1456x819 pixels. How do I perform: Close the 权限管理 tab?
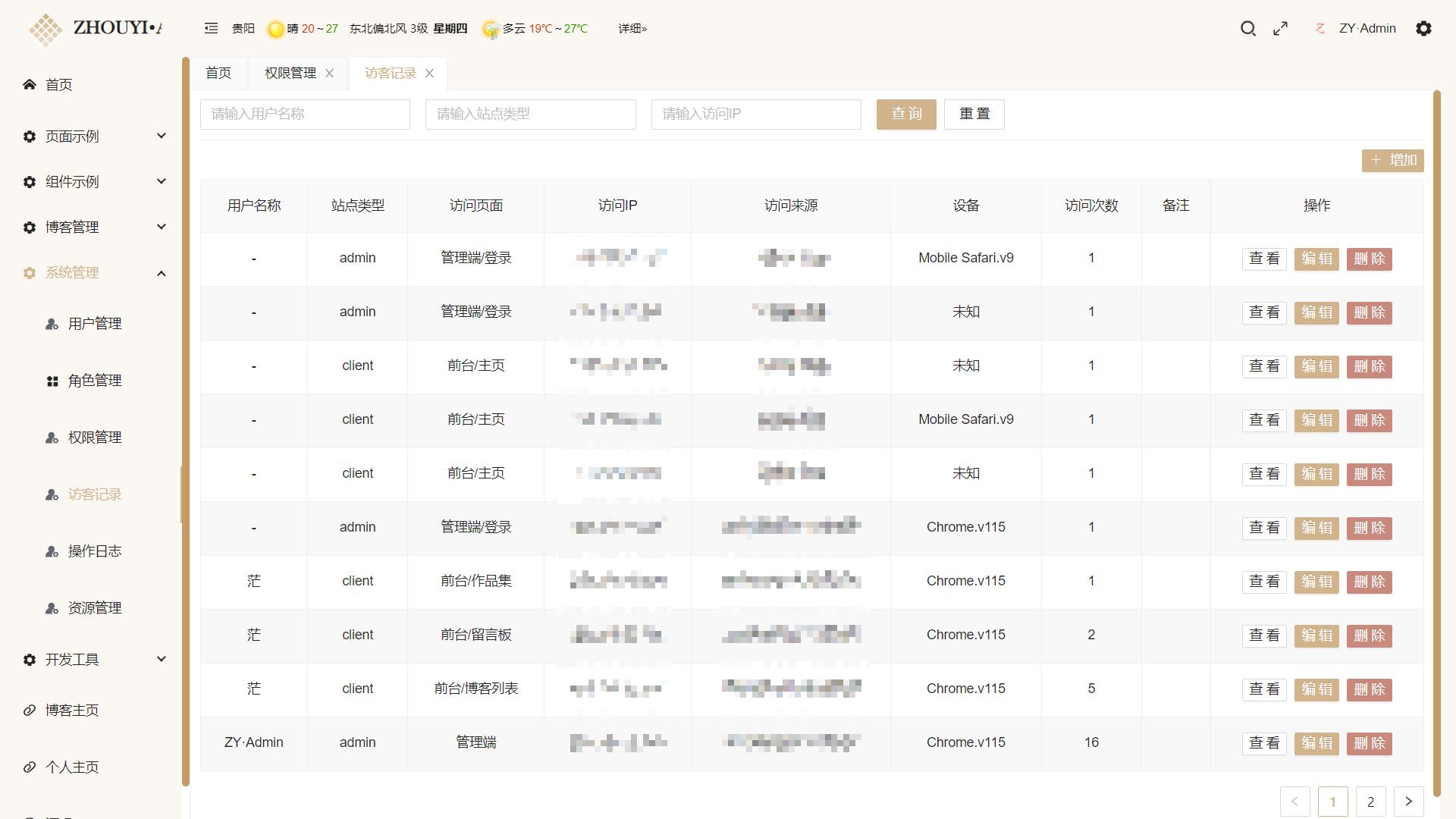click(x=330, y=74)
